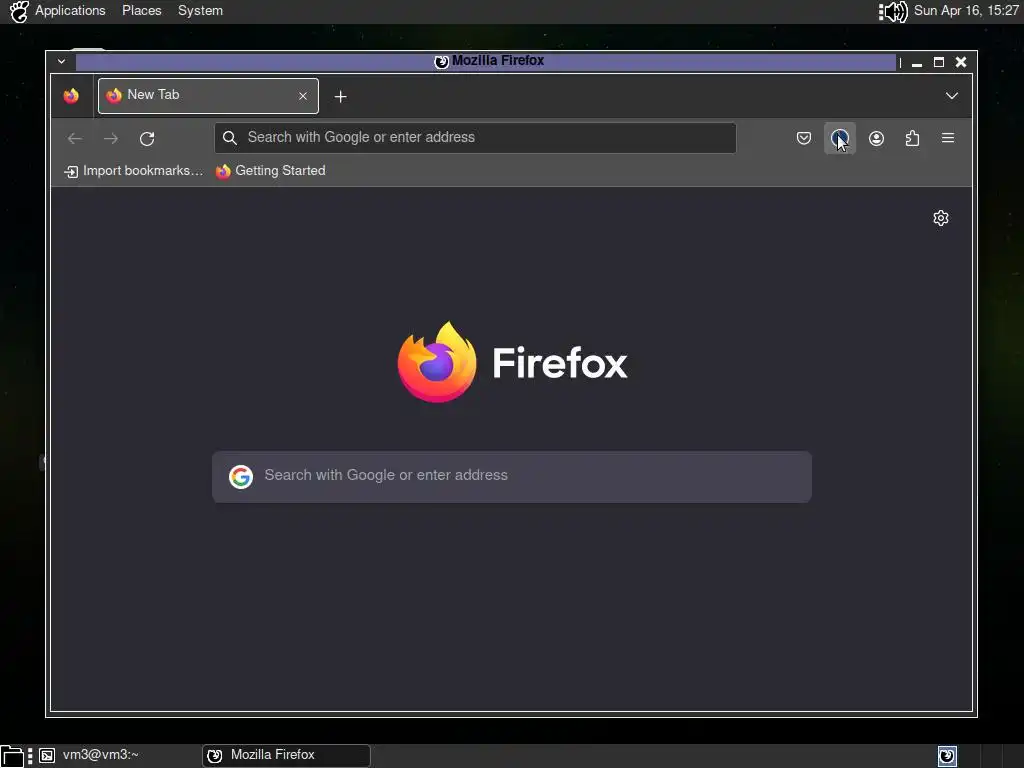The height and width of the screenshot is (768, 1024).
Task: Save page to Pocket
Action: click(804, 138)
